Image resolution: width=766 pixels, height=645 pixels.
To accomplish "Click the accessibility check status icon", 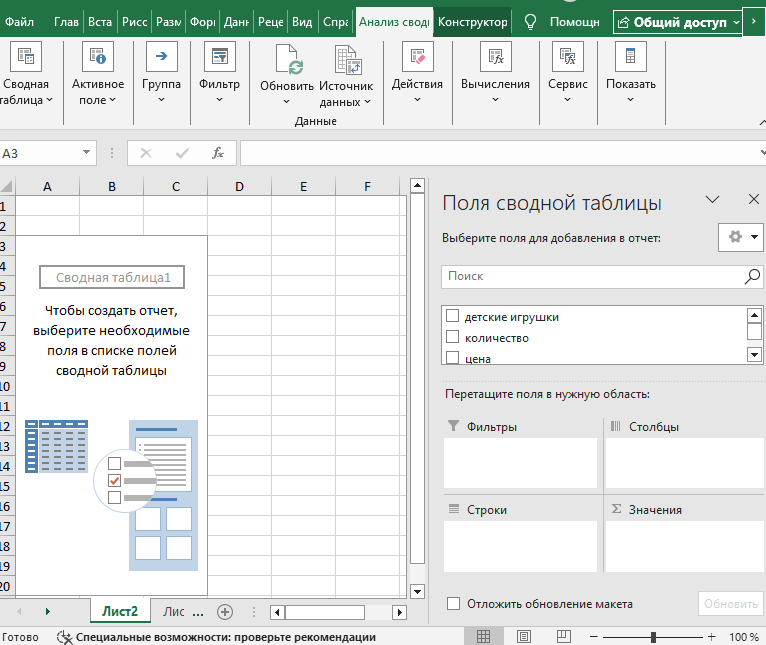I will click(x=64, y=637).
